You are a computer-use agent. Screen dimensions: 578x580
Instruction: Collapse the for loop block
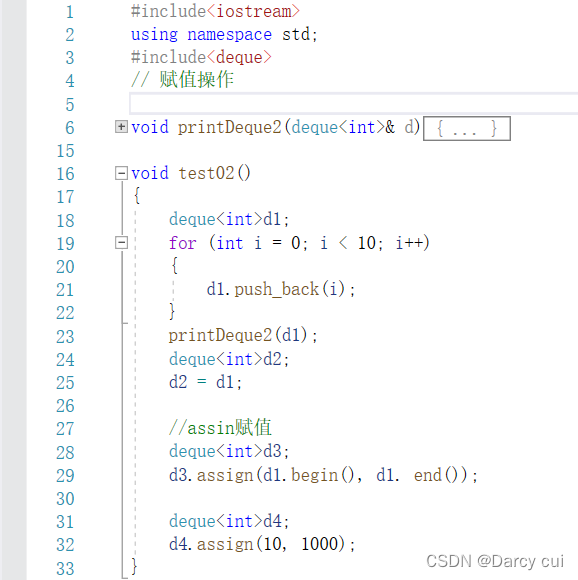click(121, 243)
